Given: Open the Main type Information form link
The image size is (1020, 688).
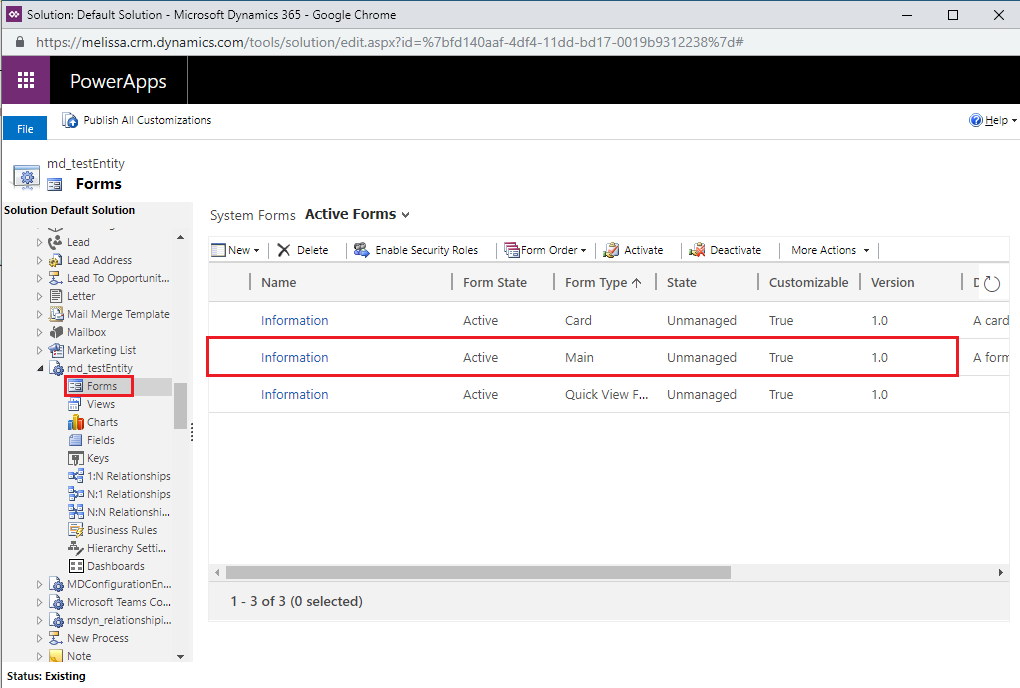Looking at the screenshot, I should (295, 358).
